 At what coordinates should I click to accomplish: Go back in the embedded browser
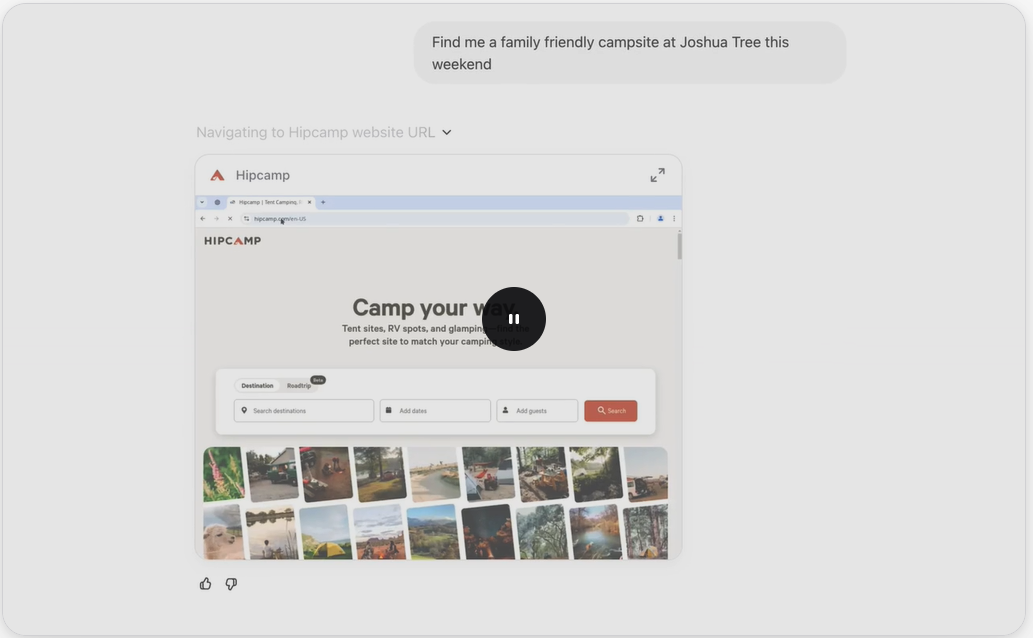(x=203, y=219)
